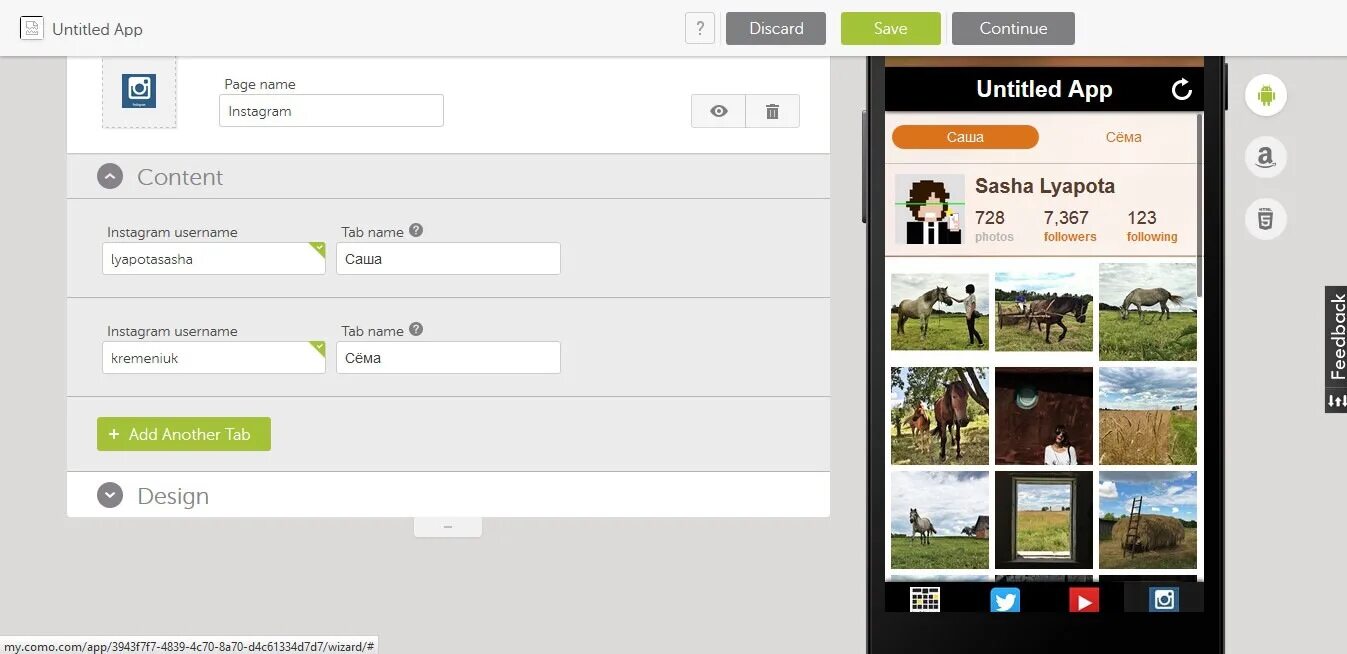Expand the Design section chevron
The height and width of the screenshot is (654, 1347).
(110, 495)
